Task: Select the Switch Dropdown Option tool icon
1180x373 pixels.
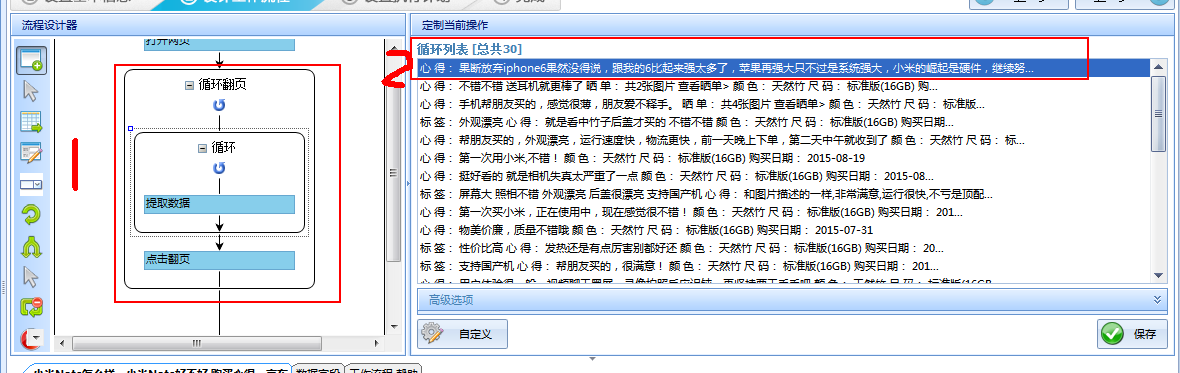Action: (x=31, y=183)
